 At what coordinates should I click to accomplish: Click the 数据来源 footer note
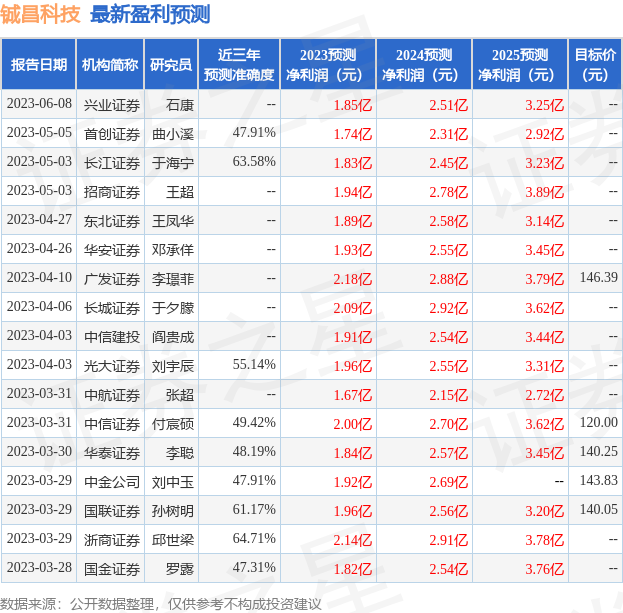tap(160, 604)
